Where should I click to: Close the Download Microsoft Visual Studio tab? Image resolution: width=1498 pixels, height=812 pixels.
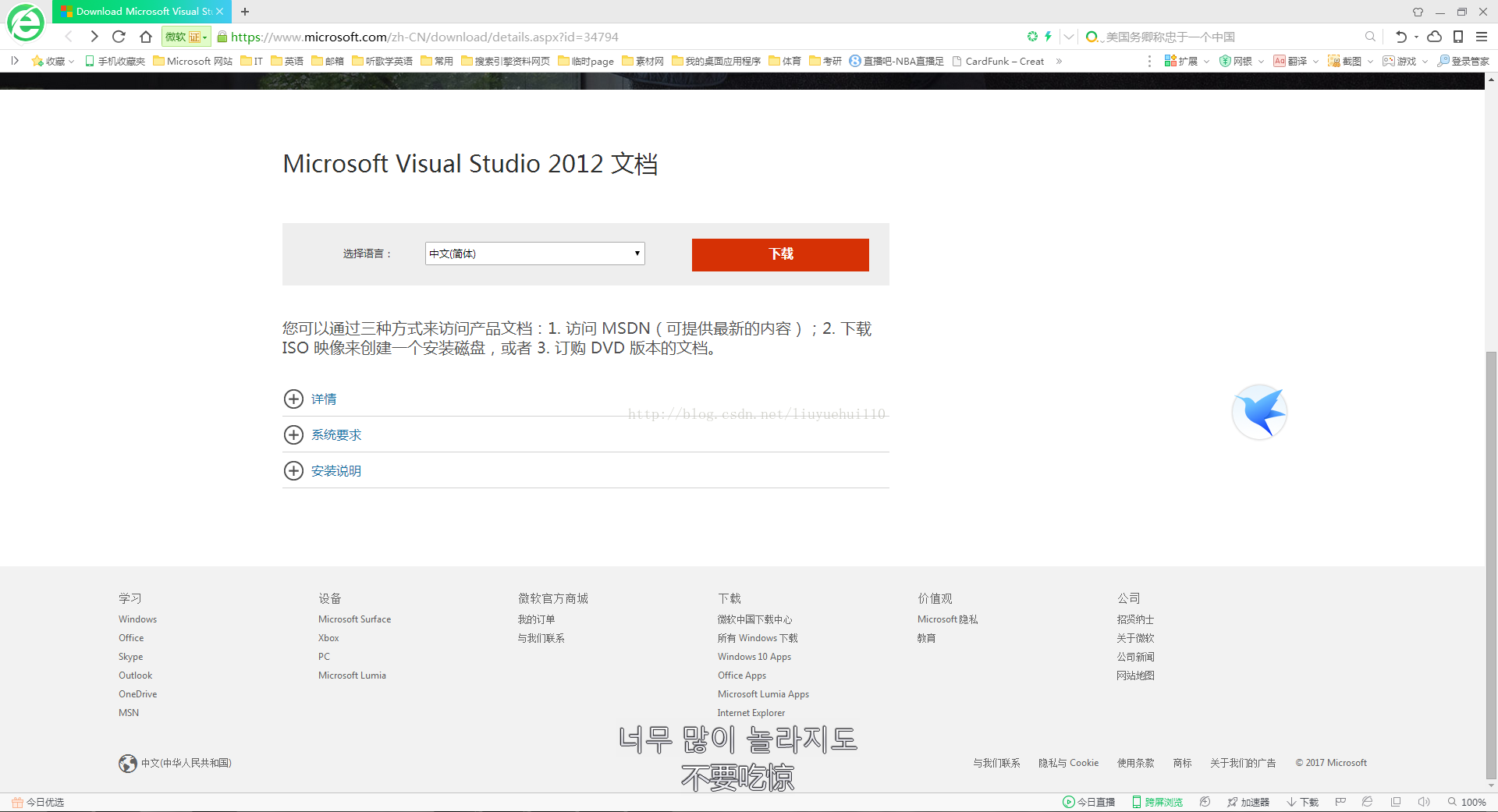(219, 12)
